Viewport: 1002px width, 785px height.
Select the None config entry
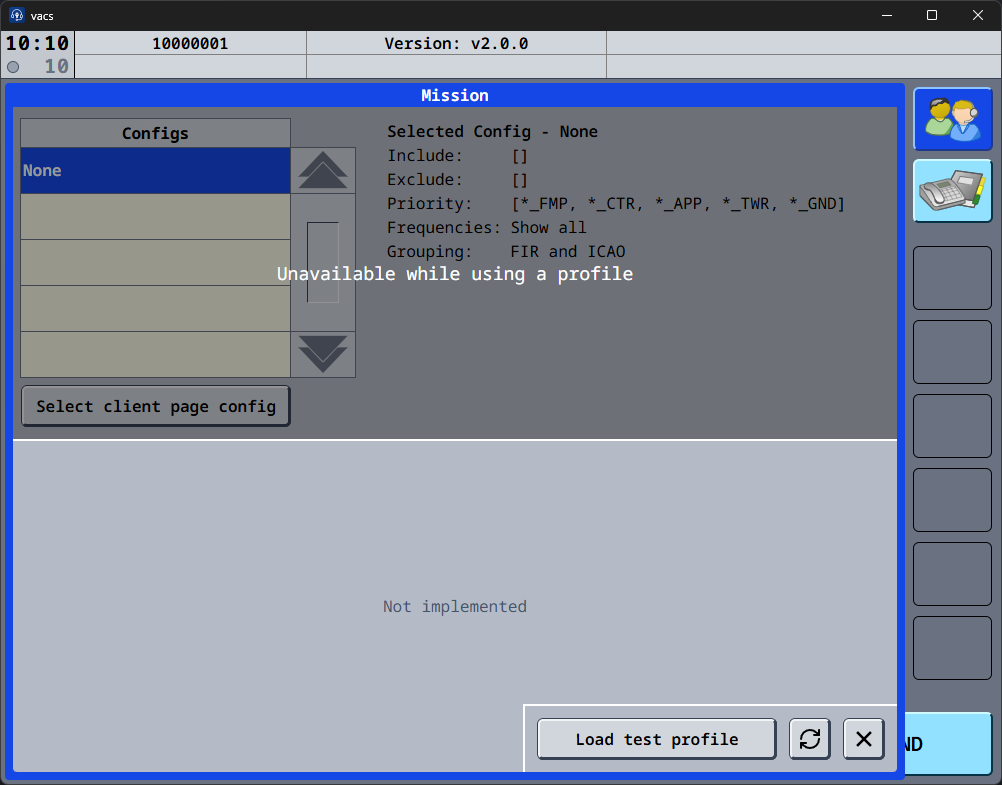click(155, 171)
